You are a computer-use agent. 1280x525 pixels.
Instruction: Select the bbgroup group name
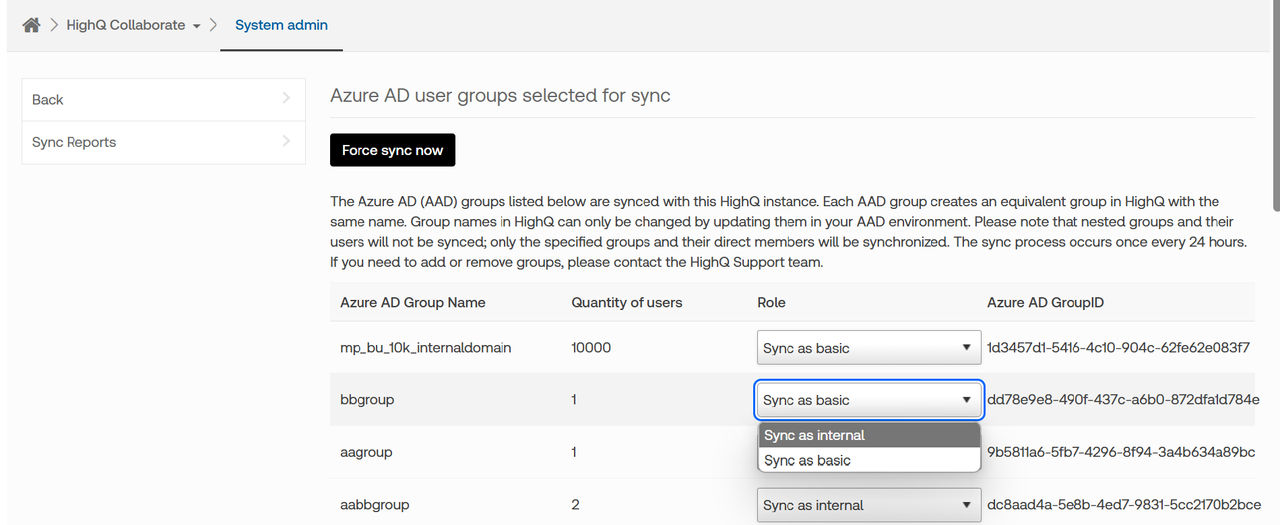click(x=367, y=399)
